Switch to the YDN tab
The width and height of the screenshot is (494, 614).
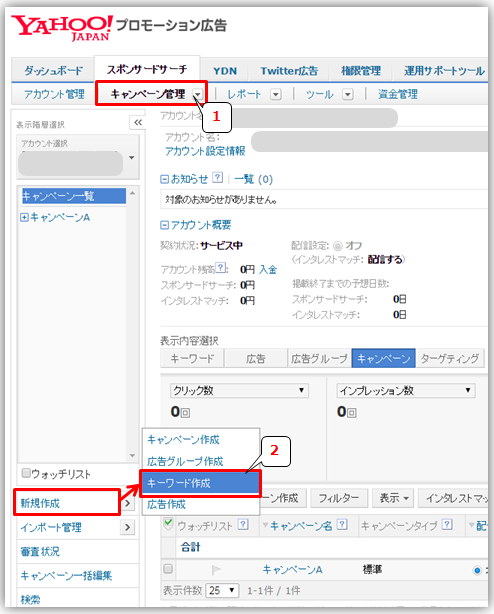[x=225, y=70]
